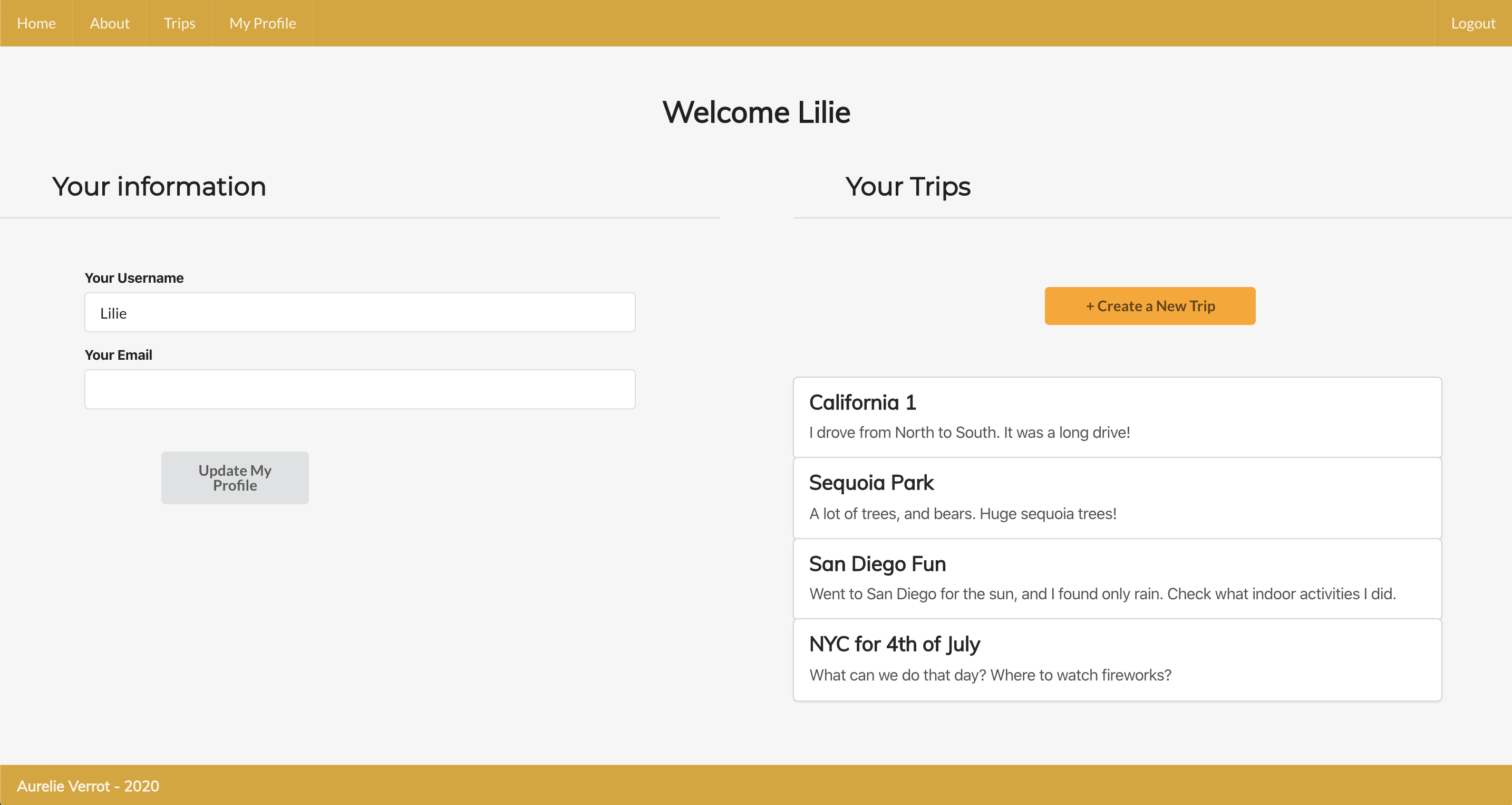
Task: Navigate to Trips in navbar
Action: 179,24
